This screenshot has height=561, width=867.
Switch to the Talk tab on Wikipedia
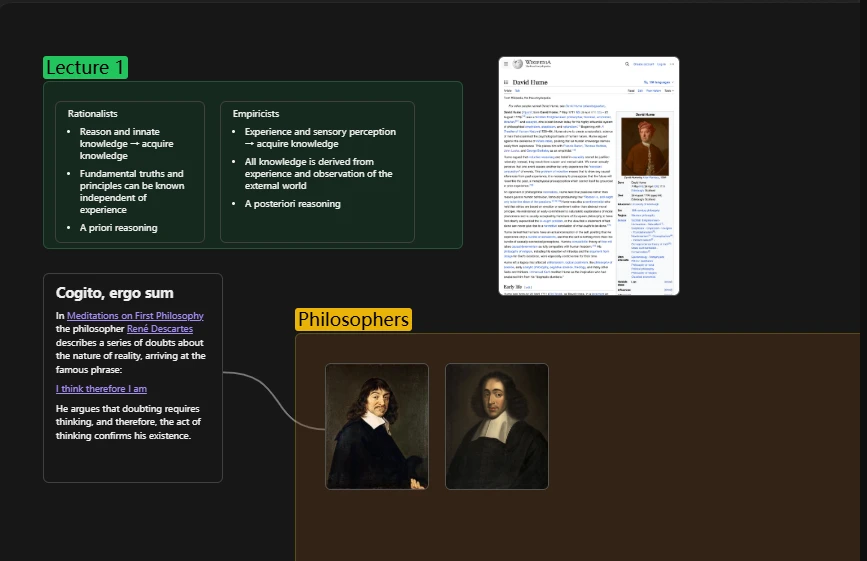[517, 90]
